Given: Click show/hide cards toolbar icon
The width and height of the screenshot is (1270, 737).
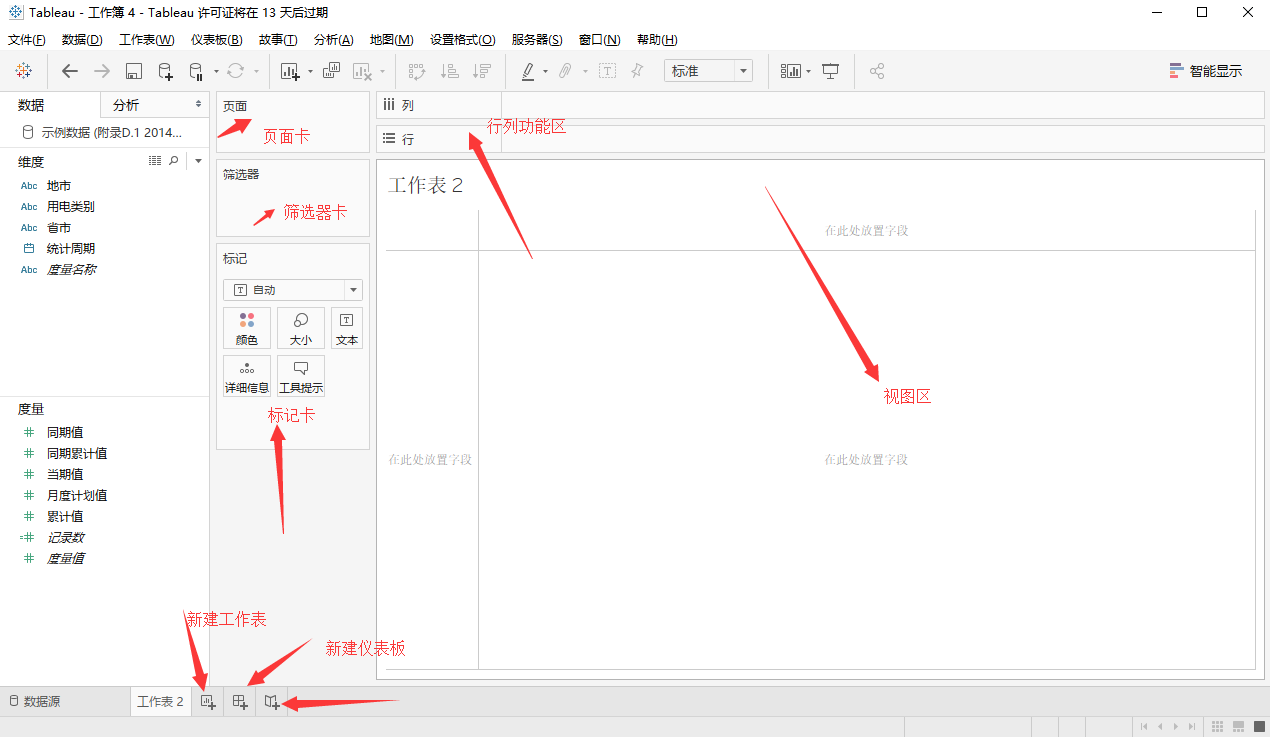Looking at the screenshot, I should 791,71.
